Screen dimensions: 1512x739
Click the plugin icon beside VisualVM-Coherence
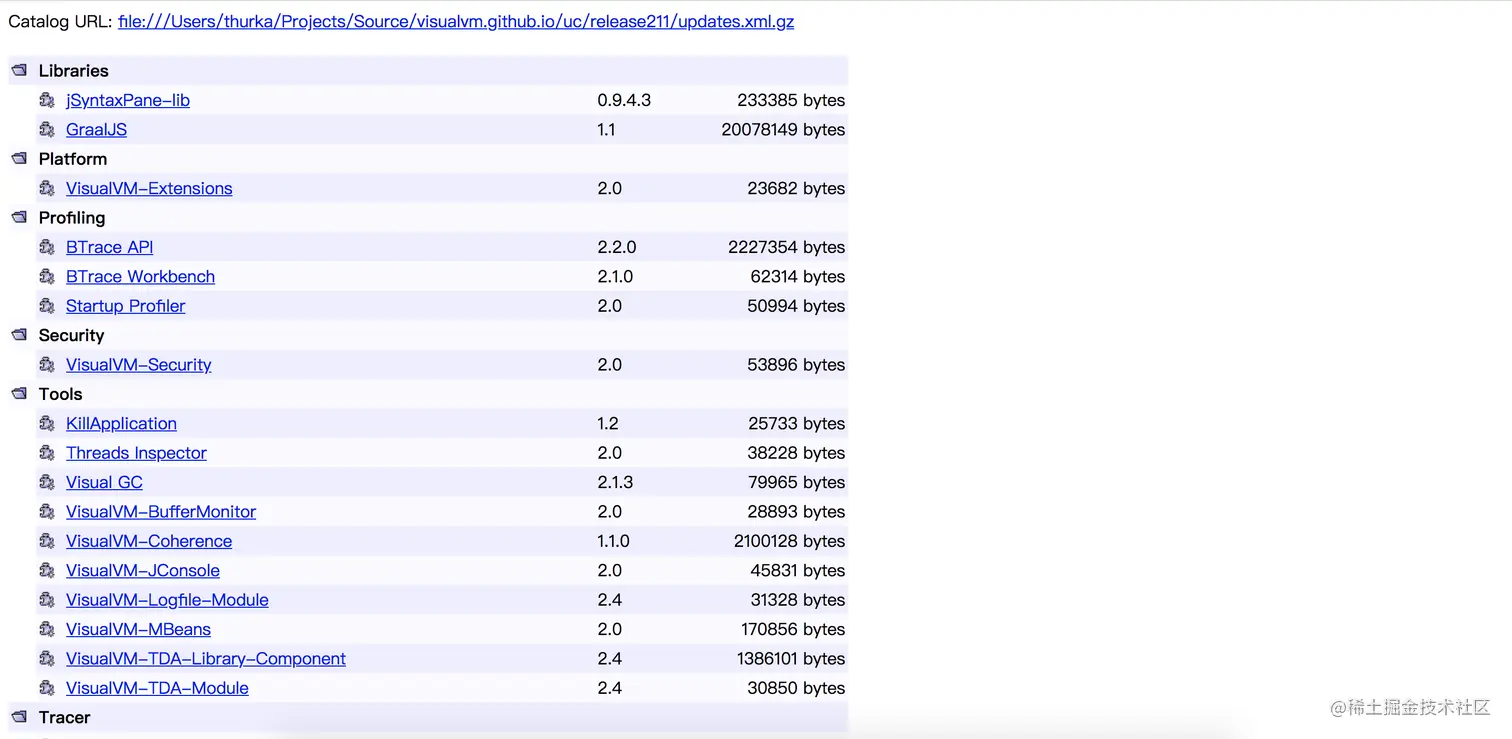pyautogui.click(x=47, y=541)
